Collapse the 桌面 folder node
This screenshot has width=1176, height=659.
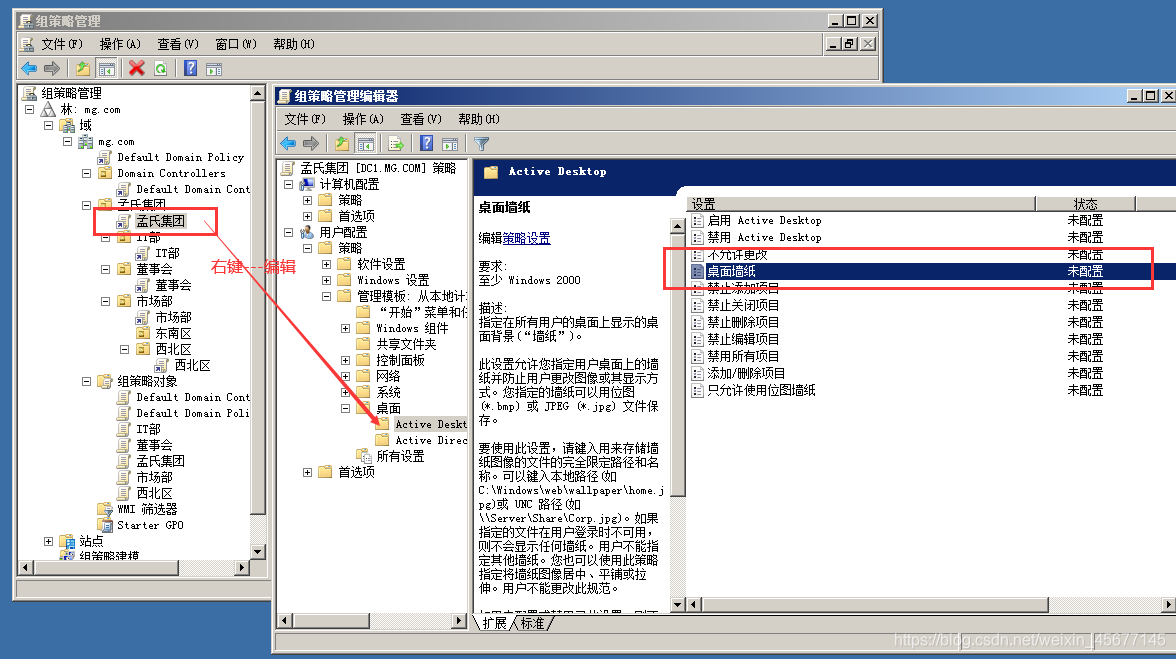(x=345, y=409)
